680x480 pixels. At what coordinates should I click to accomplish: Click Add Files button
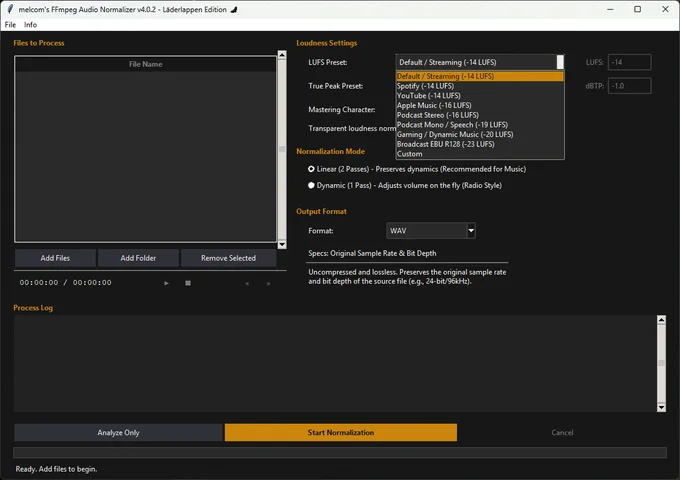point(55,258)
